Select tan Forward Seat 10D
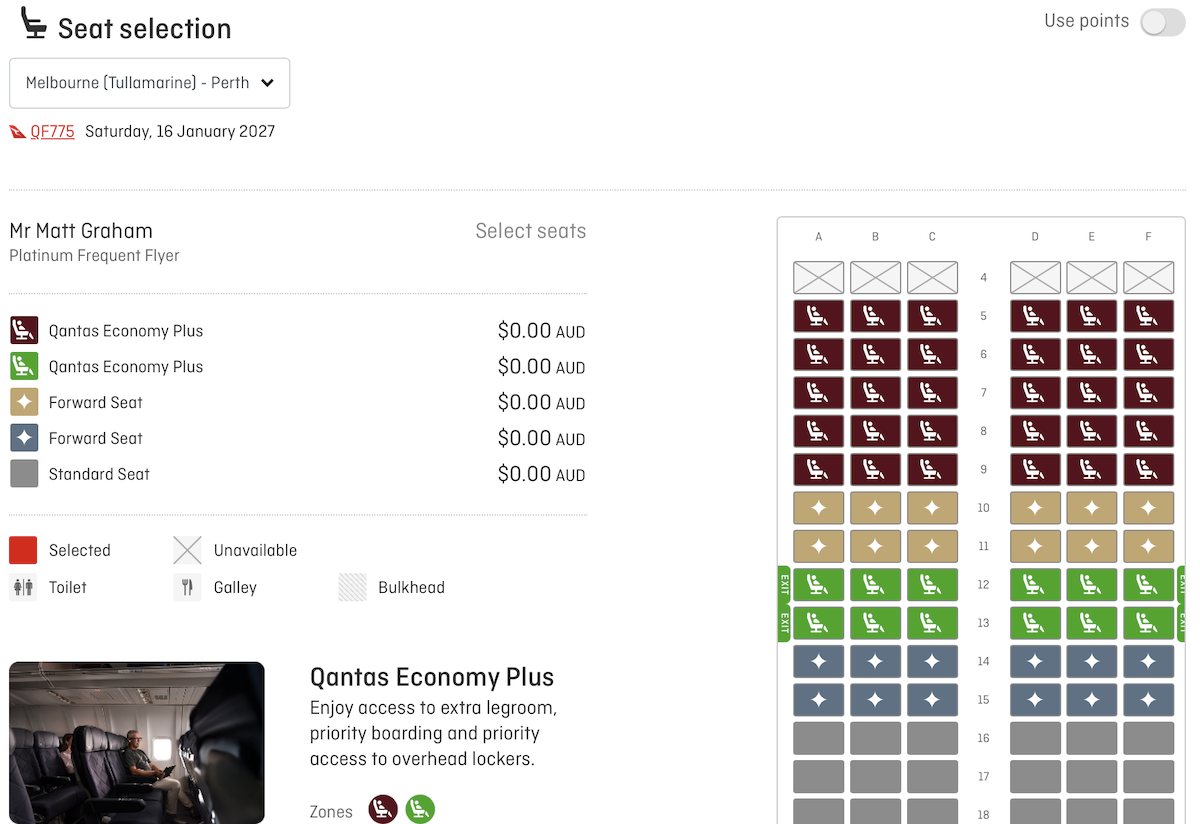Viewport: 1200px width, 824px height. [x=1035, y=507]
